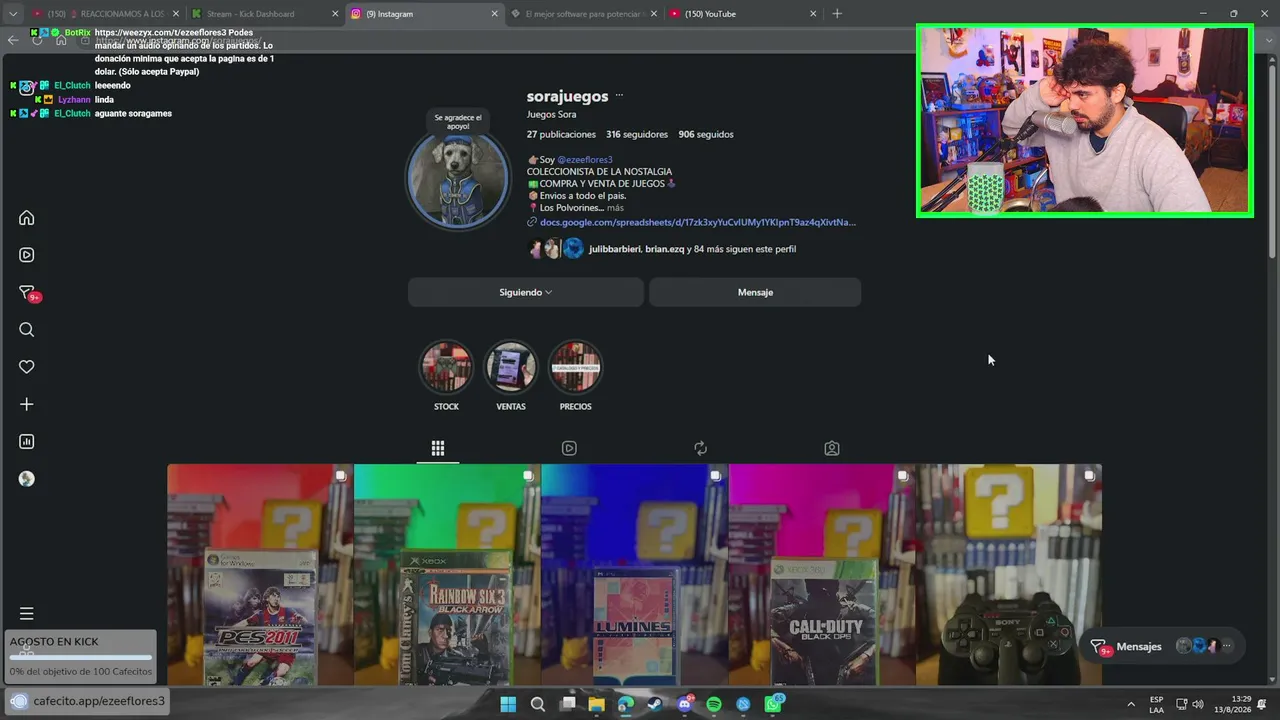Screen dimensions: 1280x720
Task: Switch to REACCIONAMOS A LOS tab
Action: [x=103, y=14]
